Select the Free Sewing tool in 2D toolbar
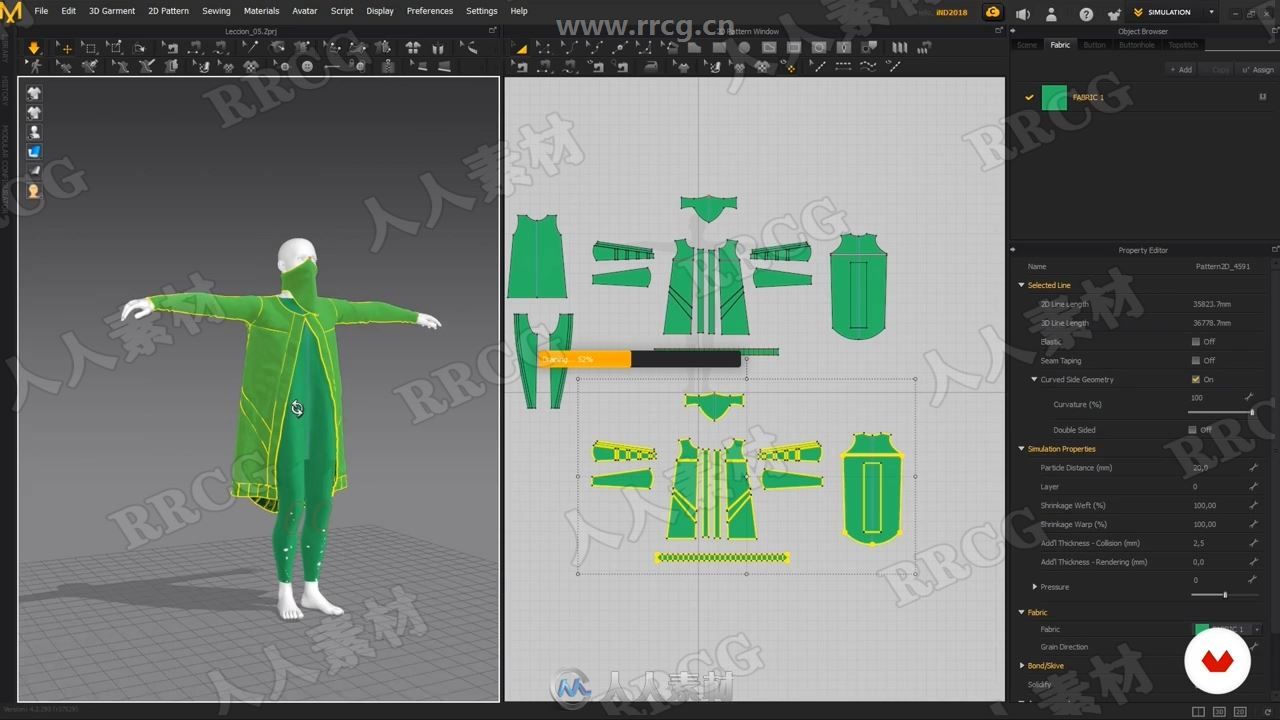The image size is (1280, 720). pos(570,66)
